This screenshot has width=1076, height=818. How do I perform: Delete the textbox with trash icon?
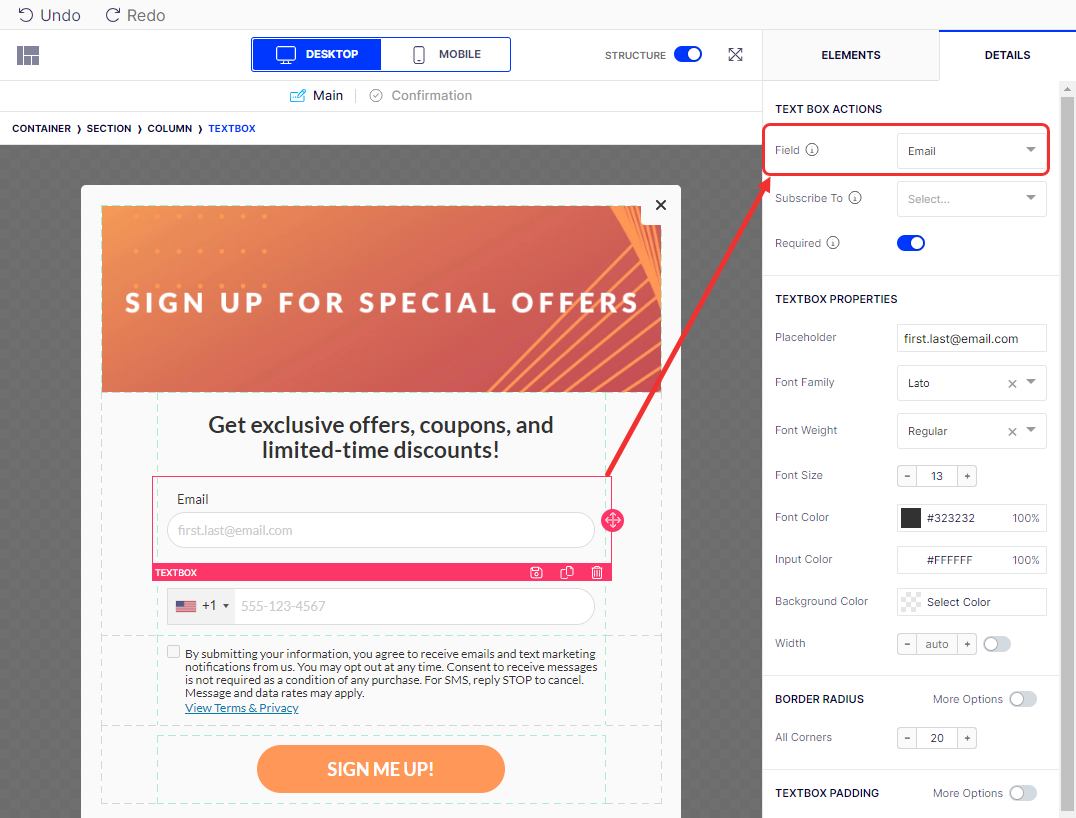pyautogui.click(x=597, y=572)
